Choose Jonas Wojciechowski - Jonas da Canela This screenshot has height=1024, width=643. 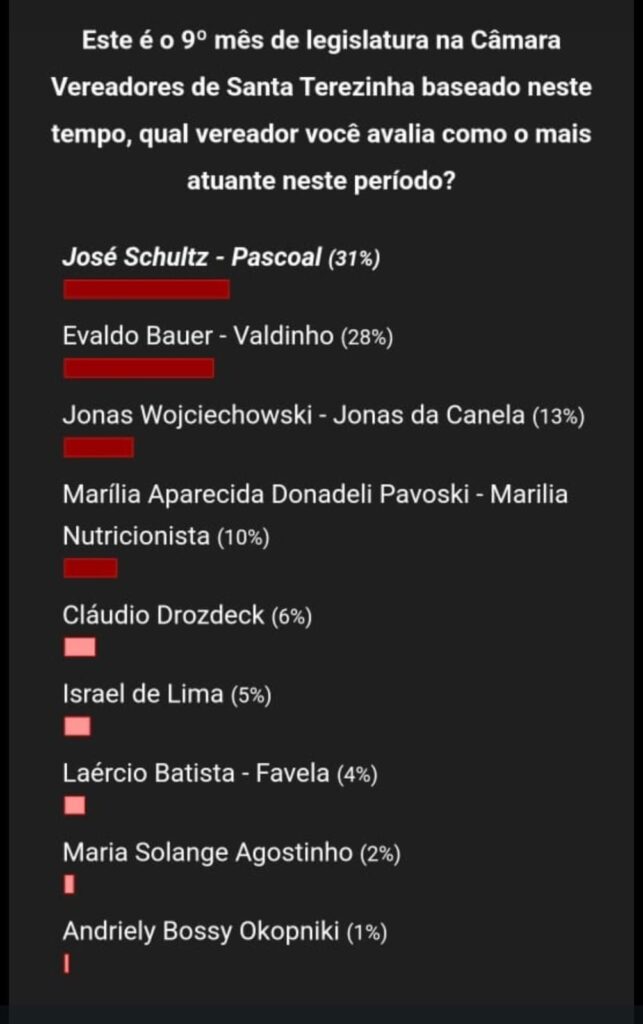pos(293,415)
